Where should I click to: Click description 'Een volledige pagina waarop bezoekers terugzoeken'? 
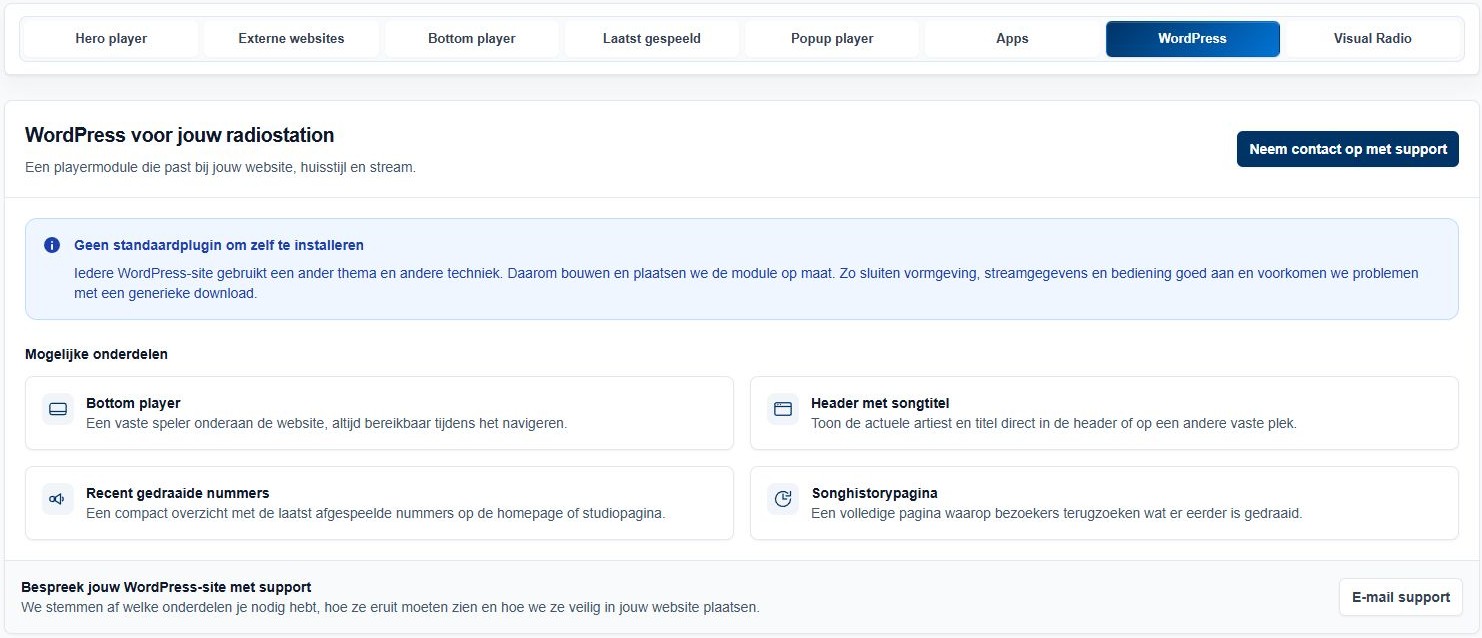pos(1056,513)
